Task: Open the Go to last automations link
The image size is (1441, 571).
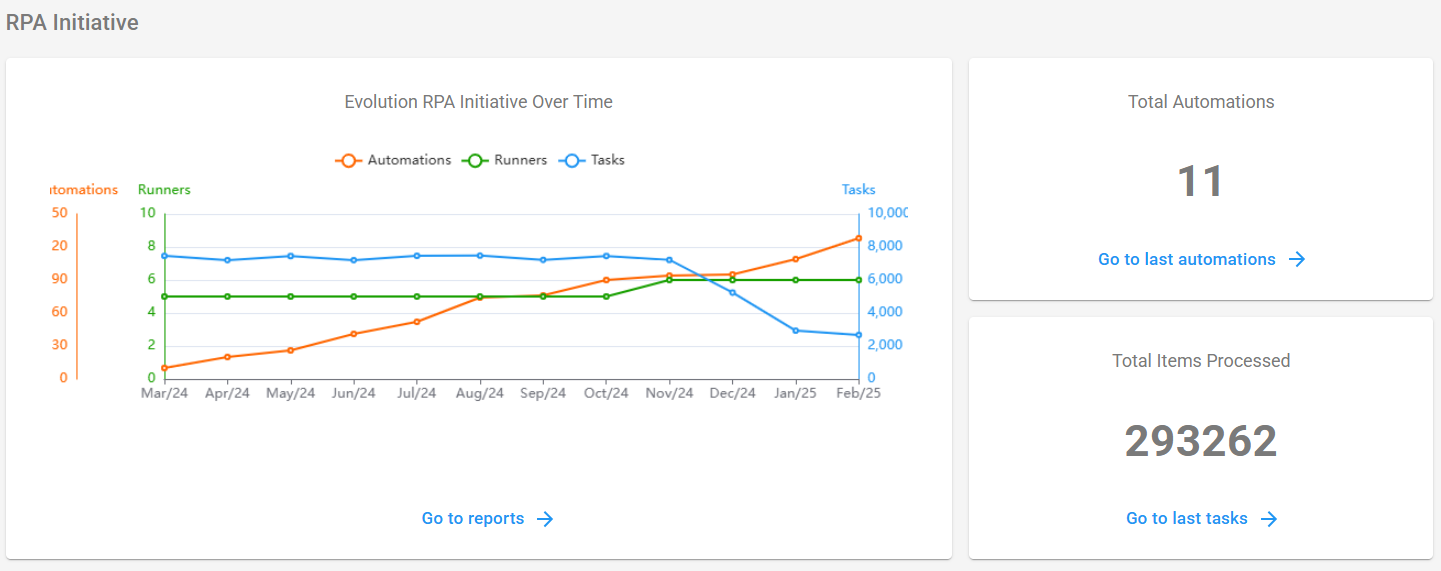Action: point(1201,259)
